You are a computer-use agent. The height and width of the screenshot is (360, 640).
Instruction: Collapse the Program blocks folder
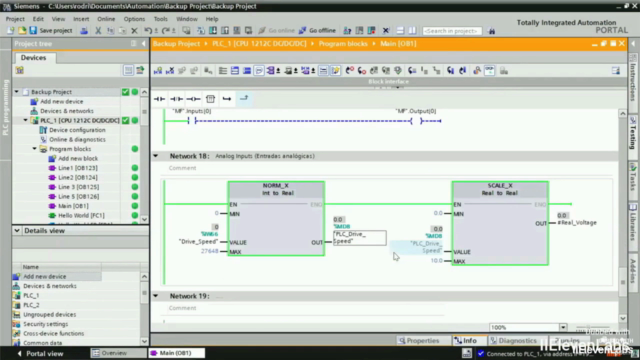click(35, 149)
